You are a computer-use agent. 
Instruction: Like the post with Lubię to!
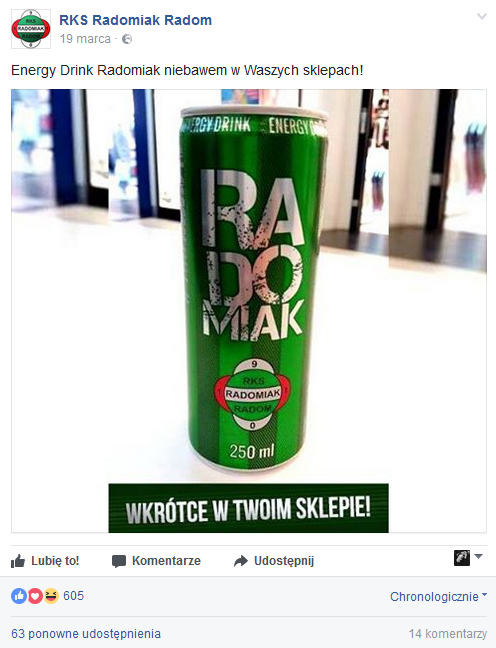(45, 561)
